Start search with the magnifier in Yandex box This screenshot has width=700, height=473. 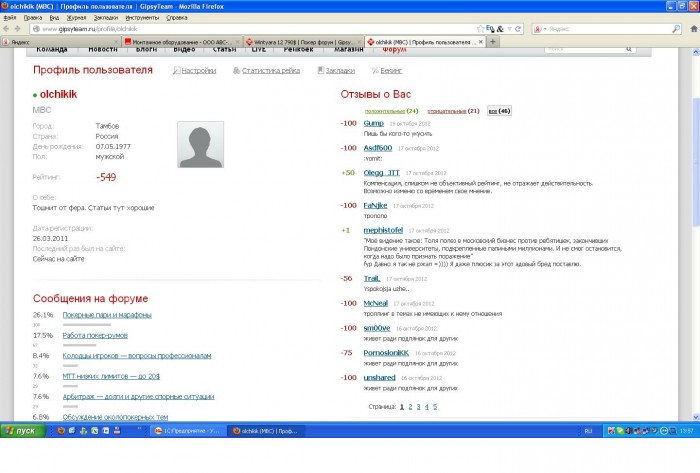(x=676, y=29)
